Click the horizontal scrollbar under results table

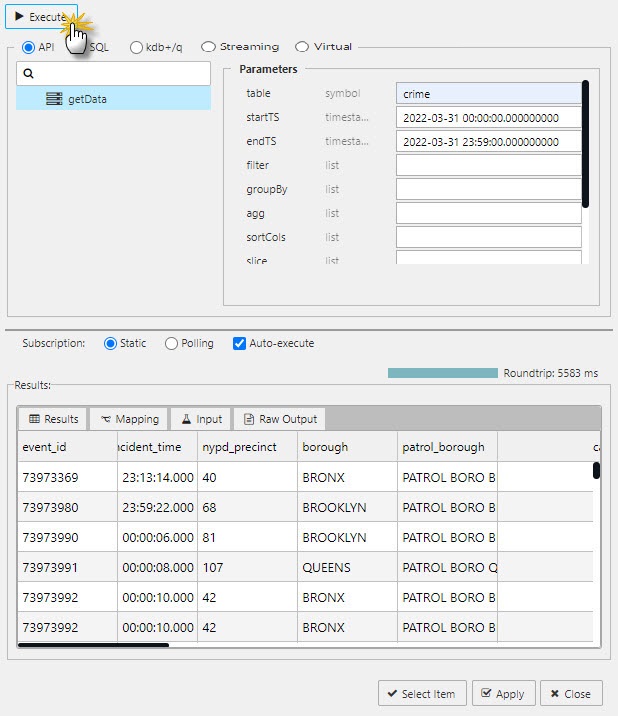click(93, 645)
